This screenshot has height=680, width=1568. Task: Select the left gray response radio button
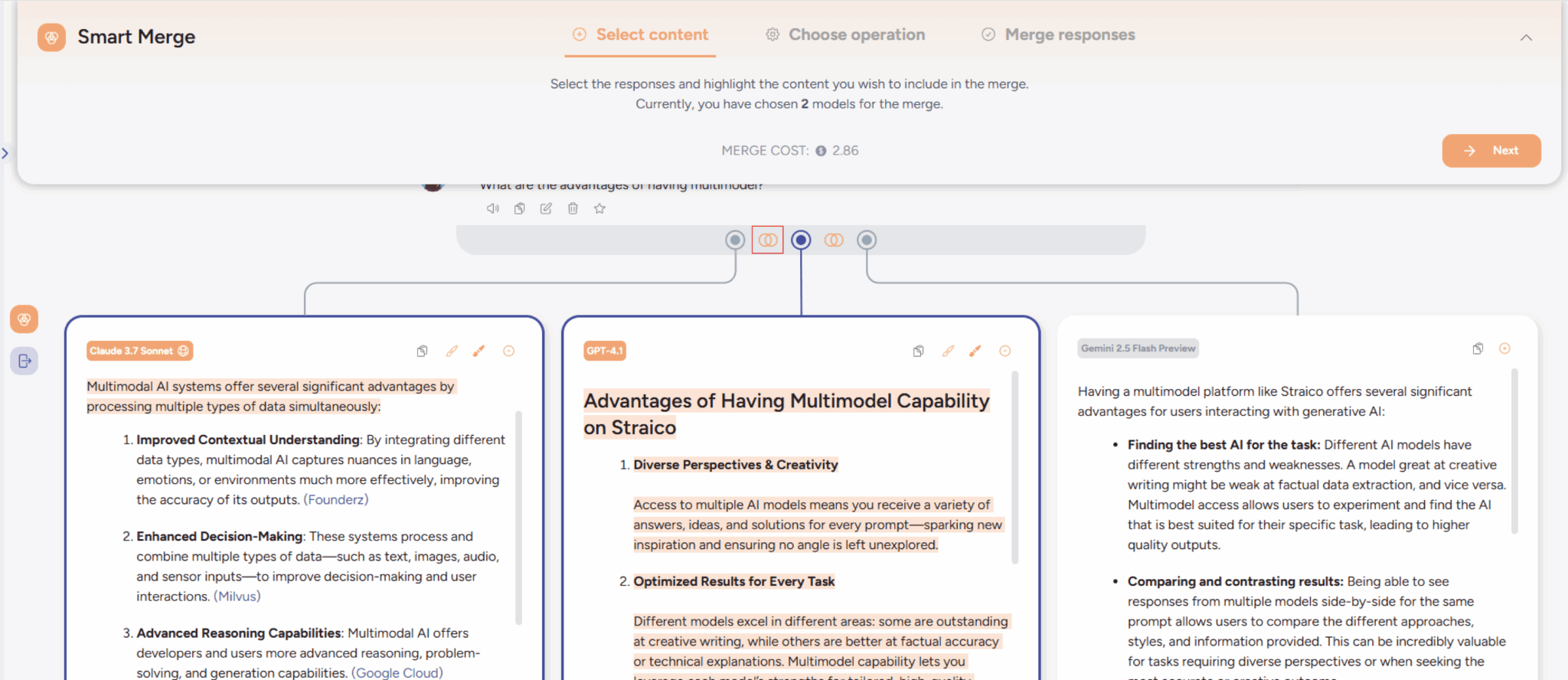tap(735, 240)
